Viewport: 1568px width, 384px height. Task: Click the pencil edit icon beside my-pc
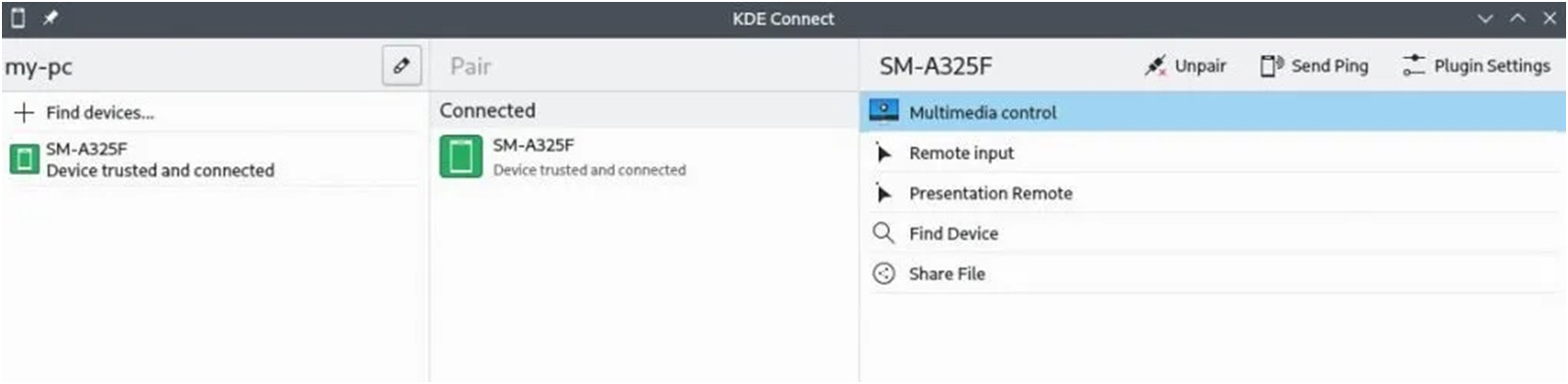402,66
